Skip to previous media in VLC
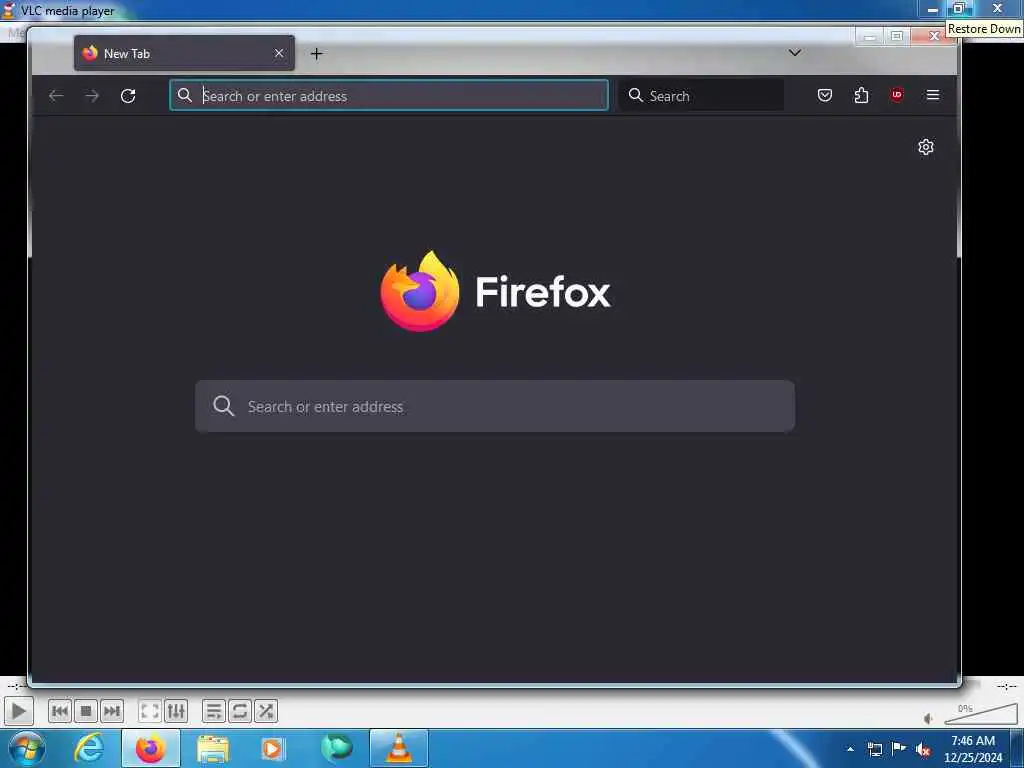 [x=59, y=711]
